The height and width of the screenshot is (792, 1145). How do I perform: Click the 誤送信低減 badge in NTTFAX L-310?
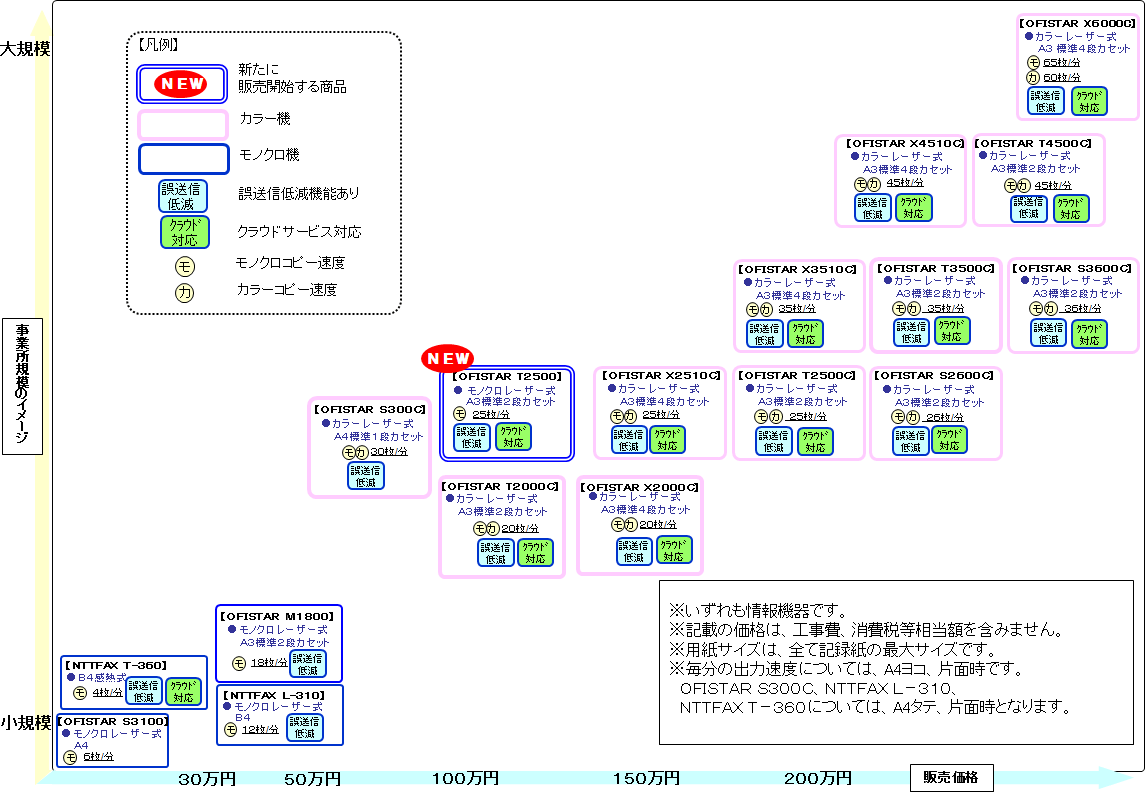(x=305, y=727)
